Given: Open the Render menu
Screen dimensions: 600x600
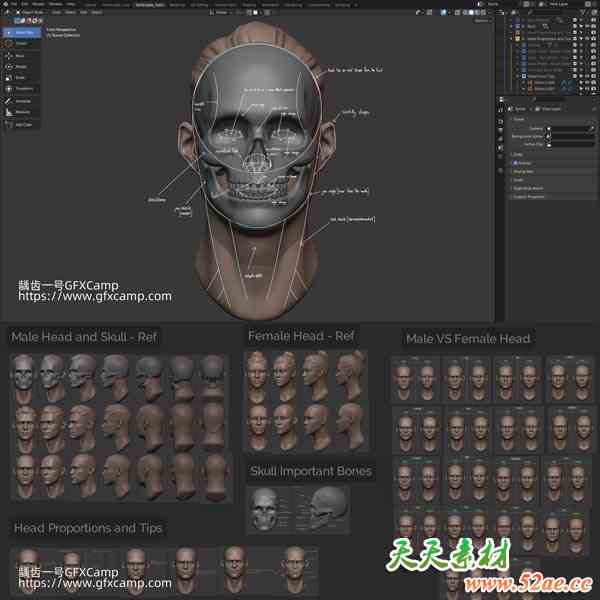Looking at the screenshot, I should [x=38, y=4].
